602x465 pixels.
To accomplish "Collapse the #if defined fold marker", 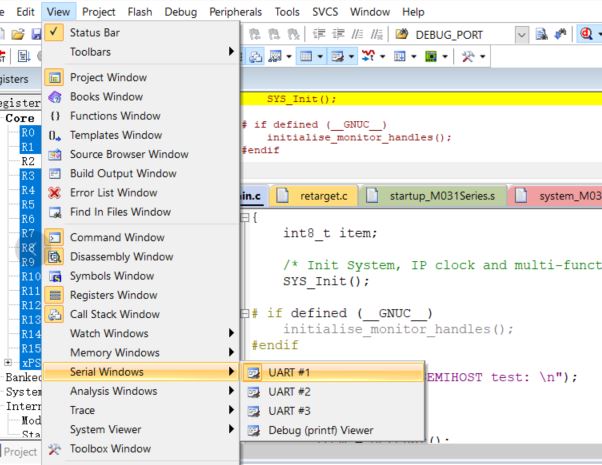I will click(245, 314).
